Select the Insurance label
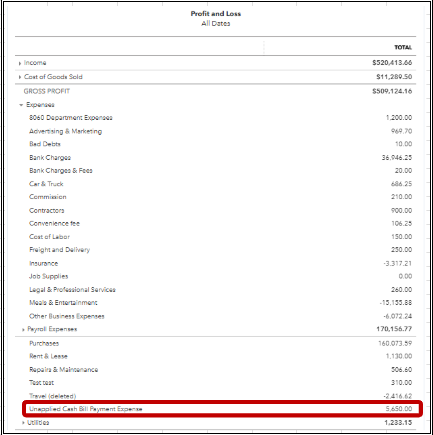 (43, 263)
